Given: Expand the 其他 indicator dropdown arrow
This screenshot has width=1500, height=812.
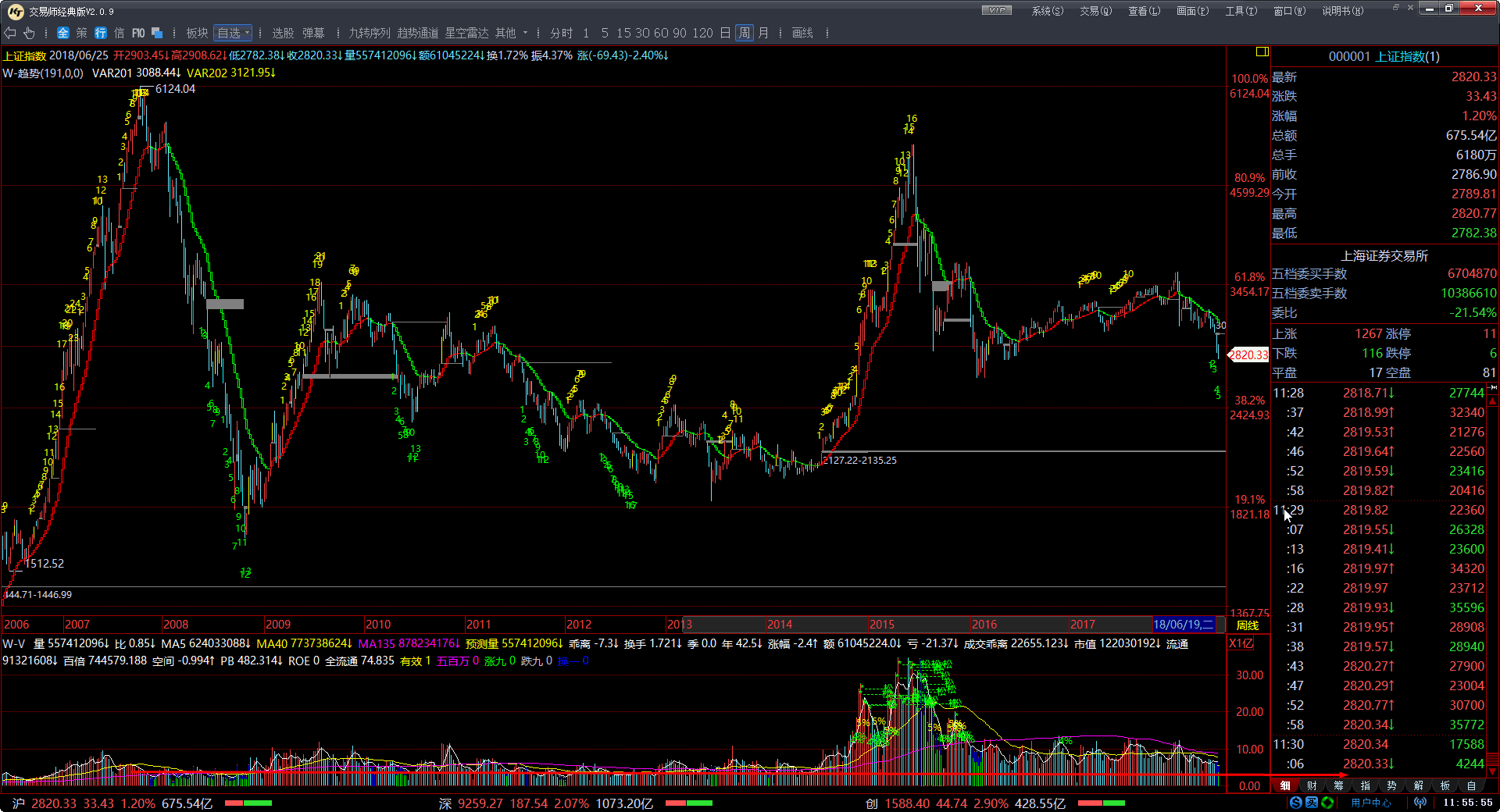Looking at the screenshot, I should coord(525,33).
